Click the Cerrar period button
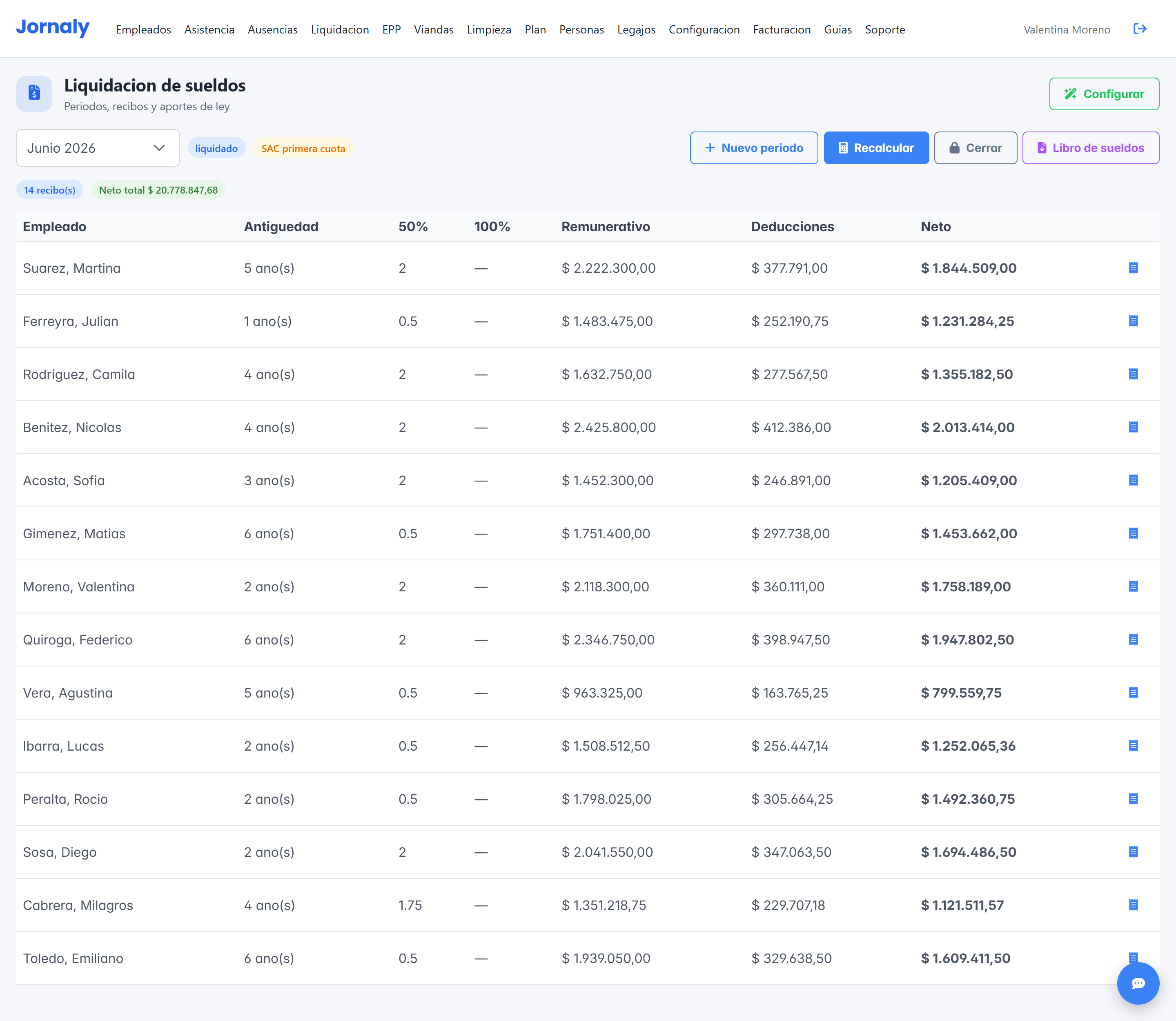1176x1021 pixels. (976, 148)
